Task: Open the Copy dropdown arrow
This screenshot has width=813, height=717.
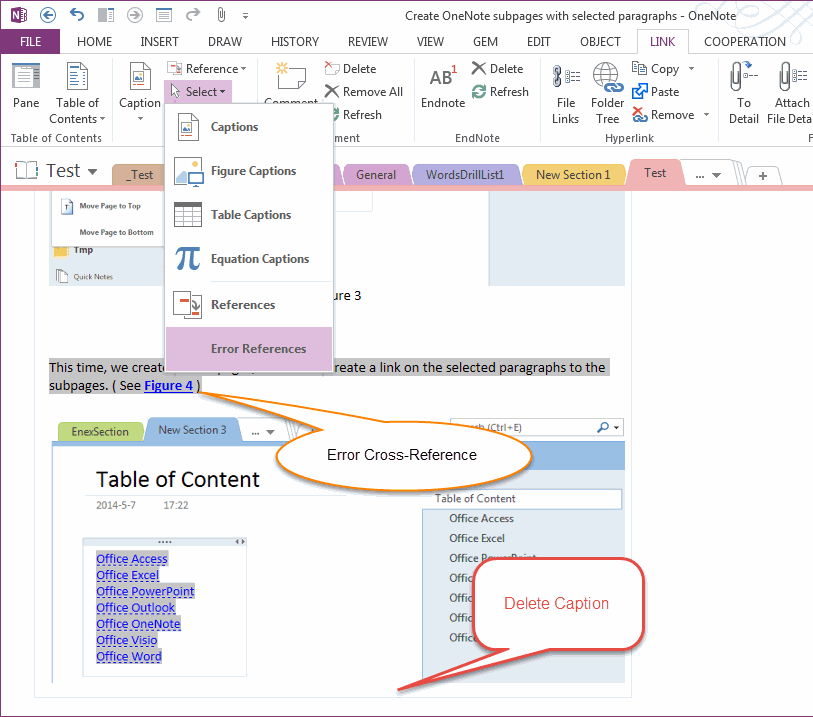Action: click(x=691, y=68)
